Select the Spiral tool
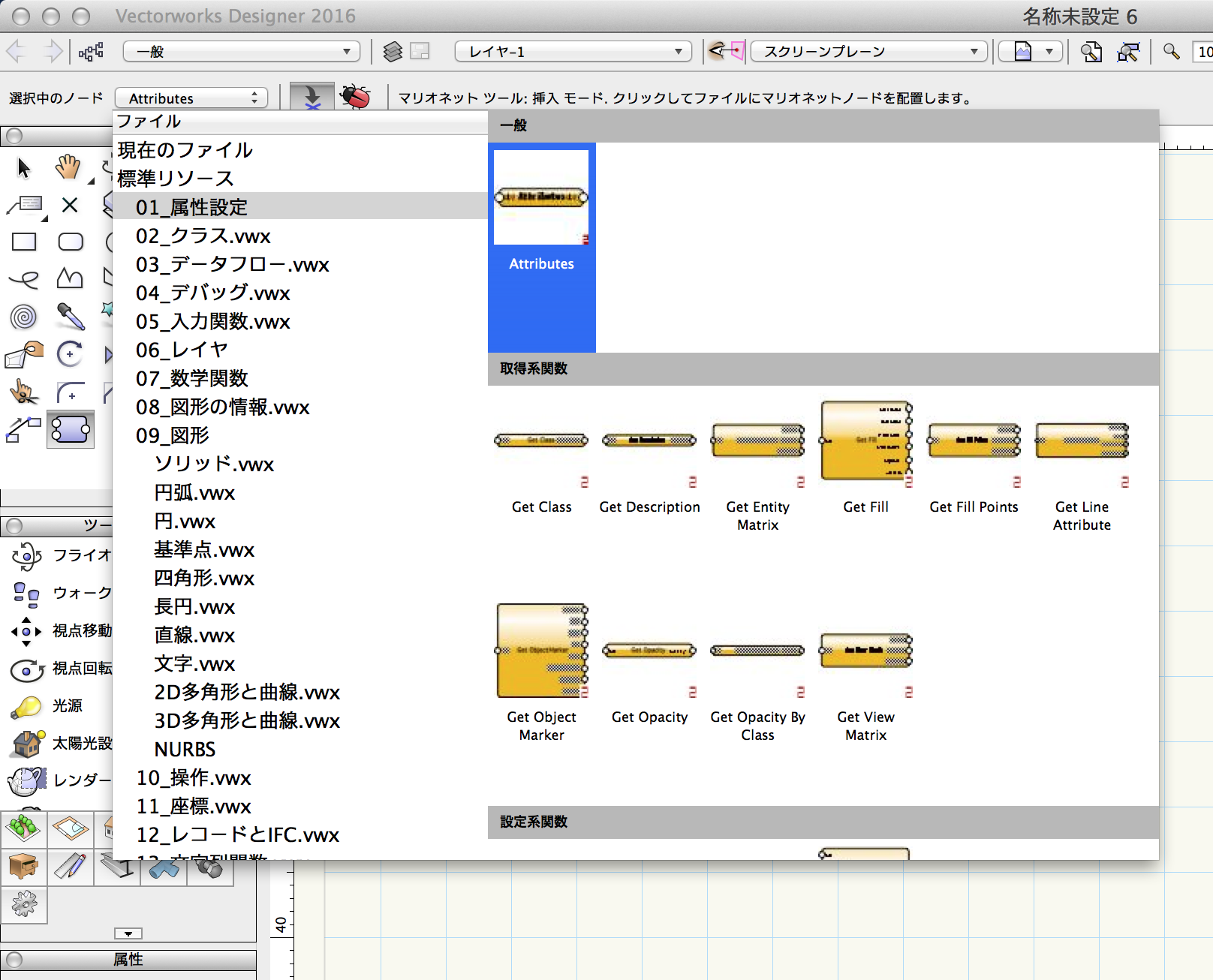This screenshot has width=1213, height=980. pos(24,316)
